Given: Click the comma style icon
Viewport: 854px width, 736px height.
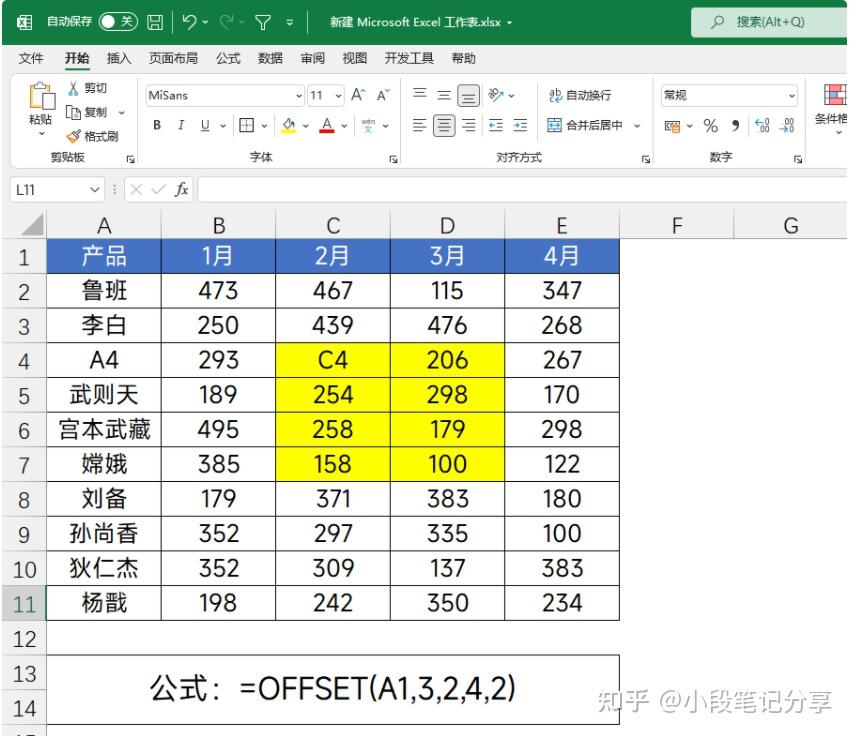Looking at the screenshot, I should (x=733, y=126).
